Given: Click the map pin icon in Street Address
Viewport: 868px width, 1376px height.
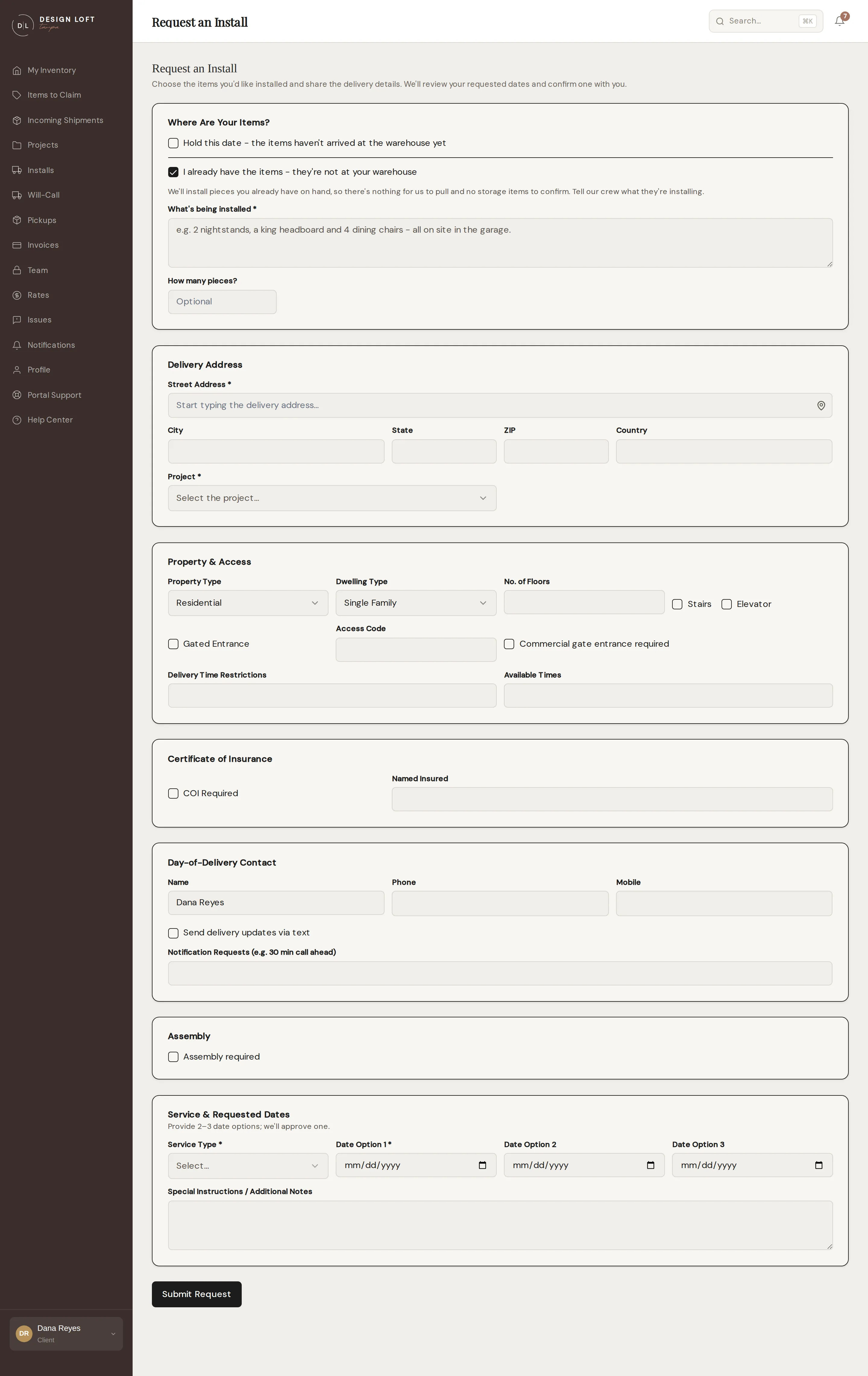Looking at the screenshot, I should click(x=821, y=406).
